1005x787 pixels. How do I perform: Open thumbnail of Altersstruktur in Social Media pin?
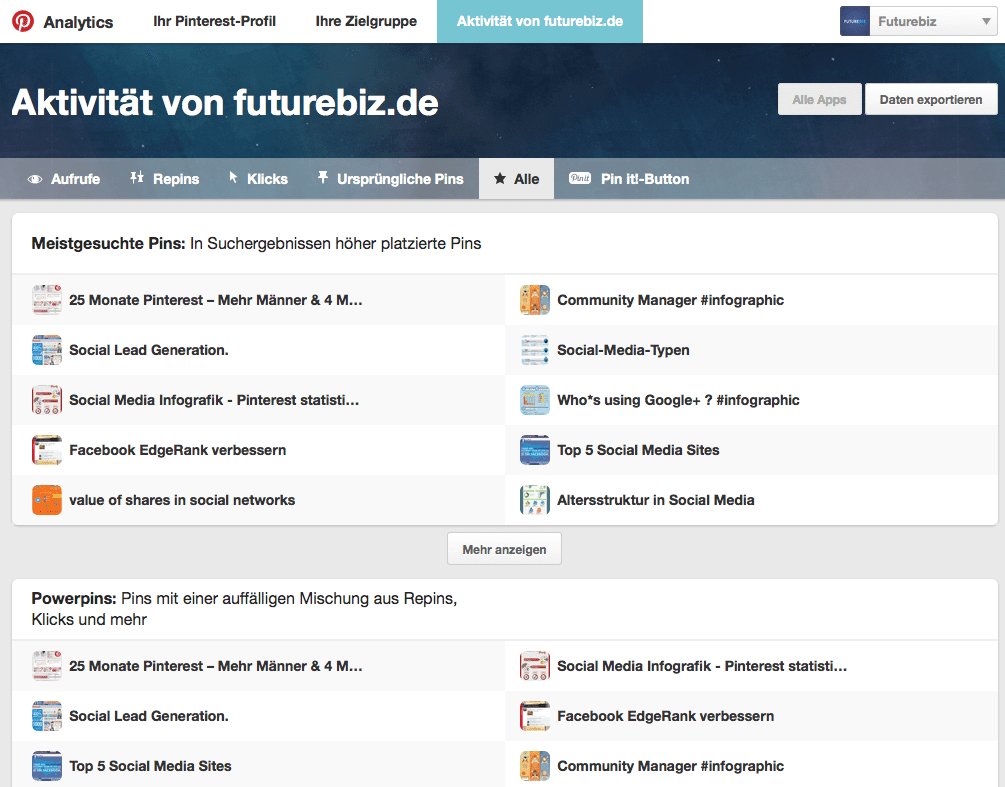click(535, 500)
